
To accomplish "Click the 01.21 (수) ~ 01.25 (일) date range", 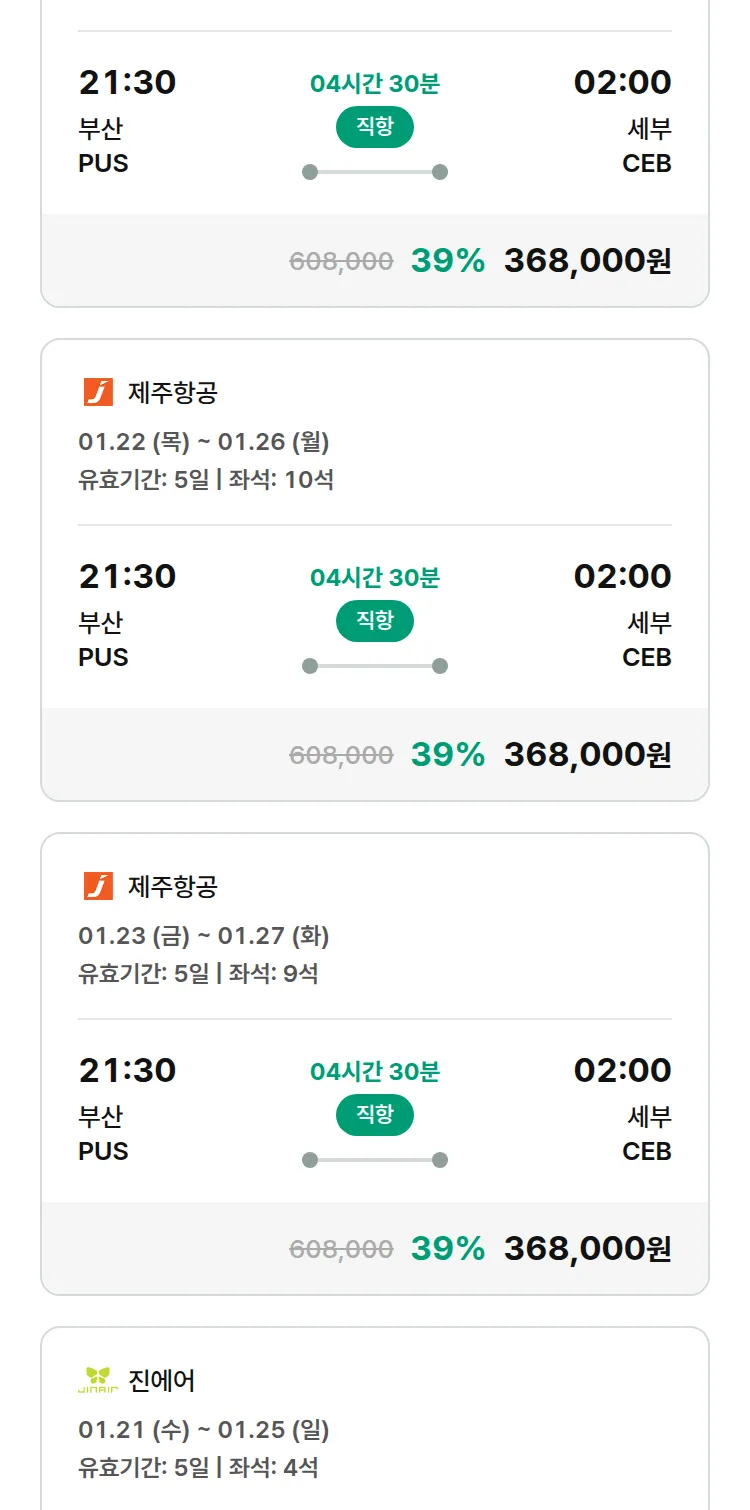I will tap(204, 1429).
